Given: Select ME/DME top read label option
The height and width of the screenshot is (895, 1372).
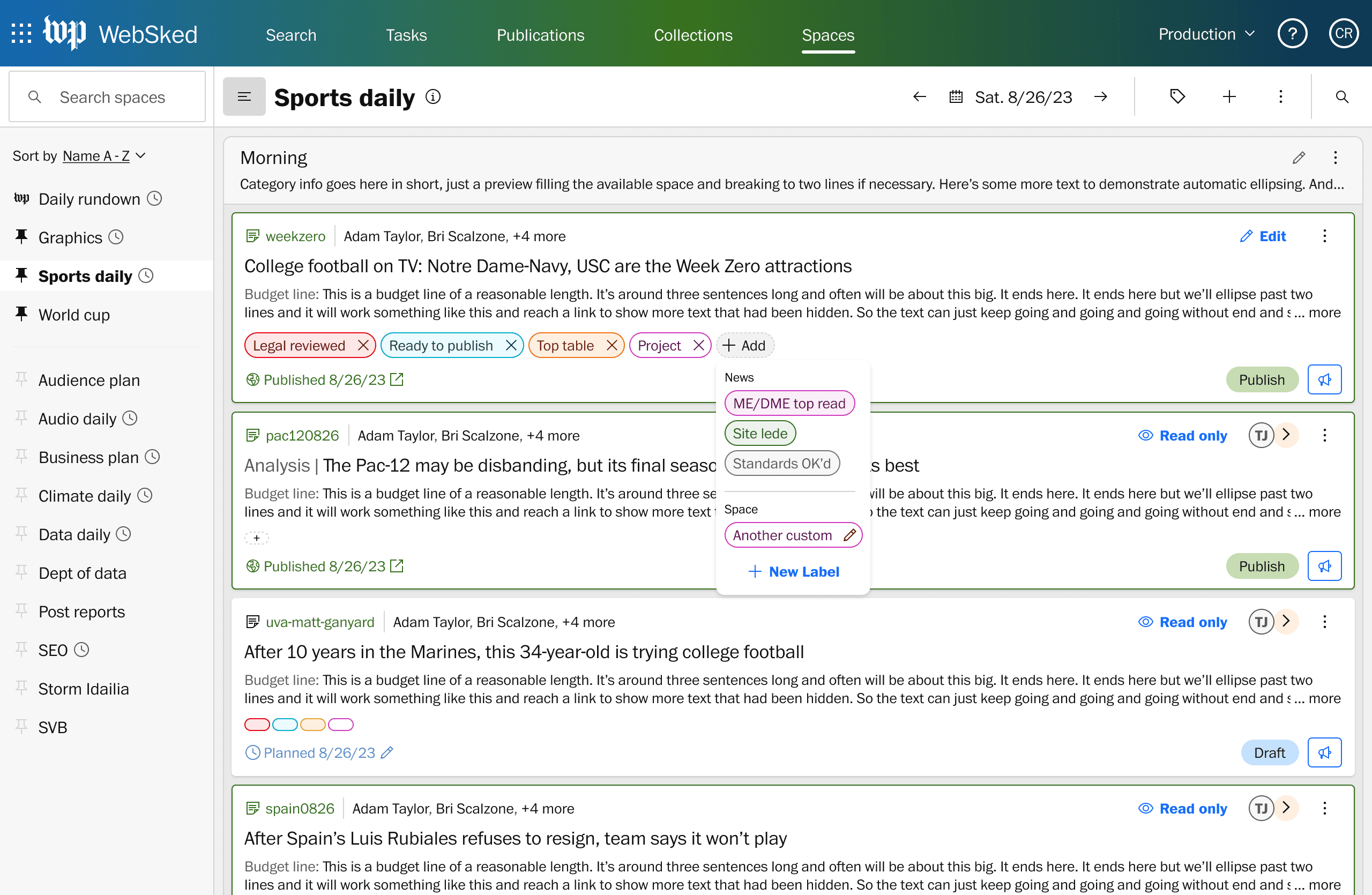Looking at the screenshot, I should tap(789, 404).
